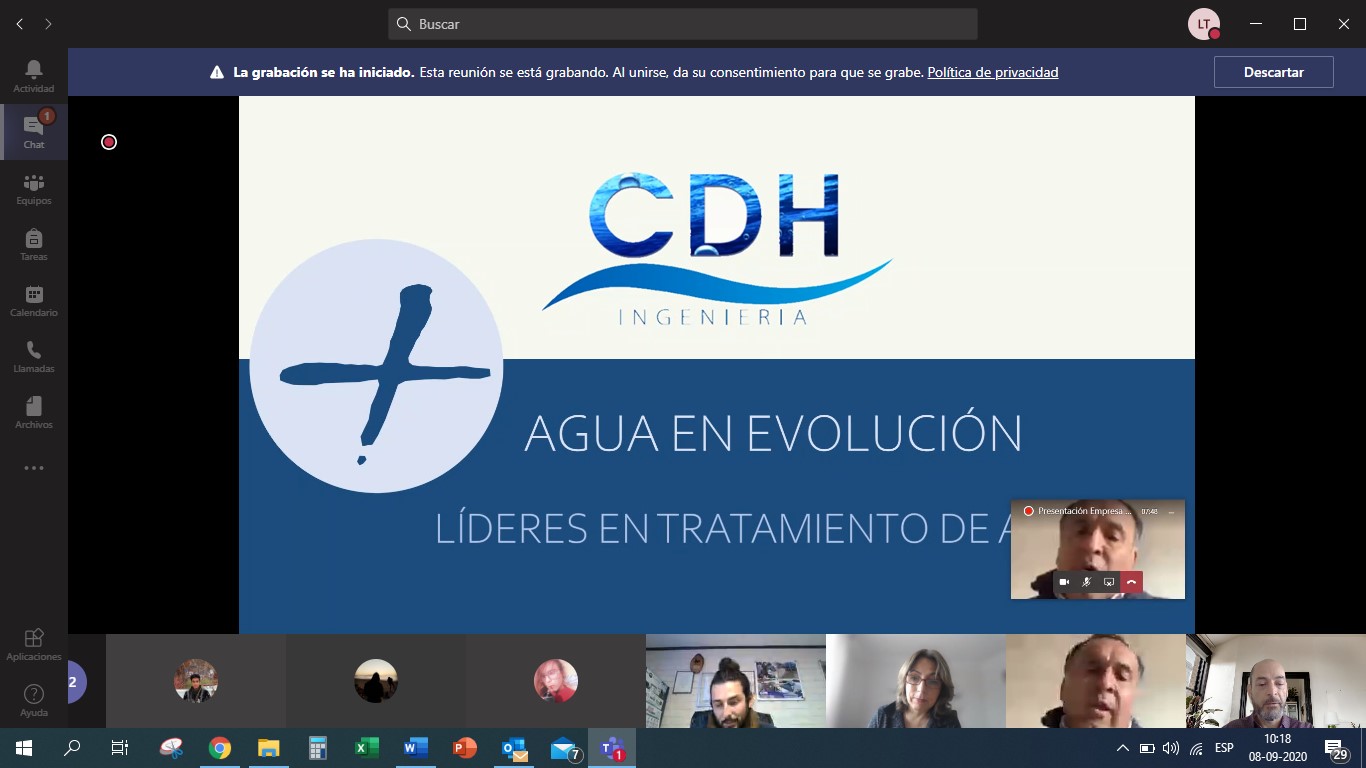The height and width of the screenshot is (768, 1366).
Task: Open Aplicaciones store
Action: [x=34, y=644]
